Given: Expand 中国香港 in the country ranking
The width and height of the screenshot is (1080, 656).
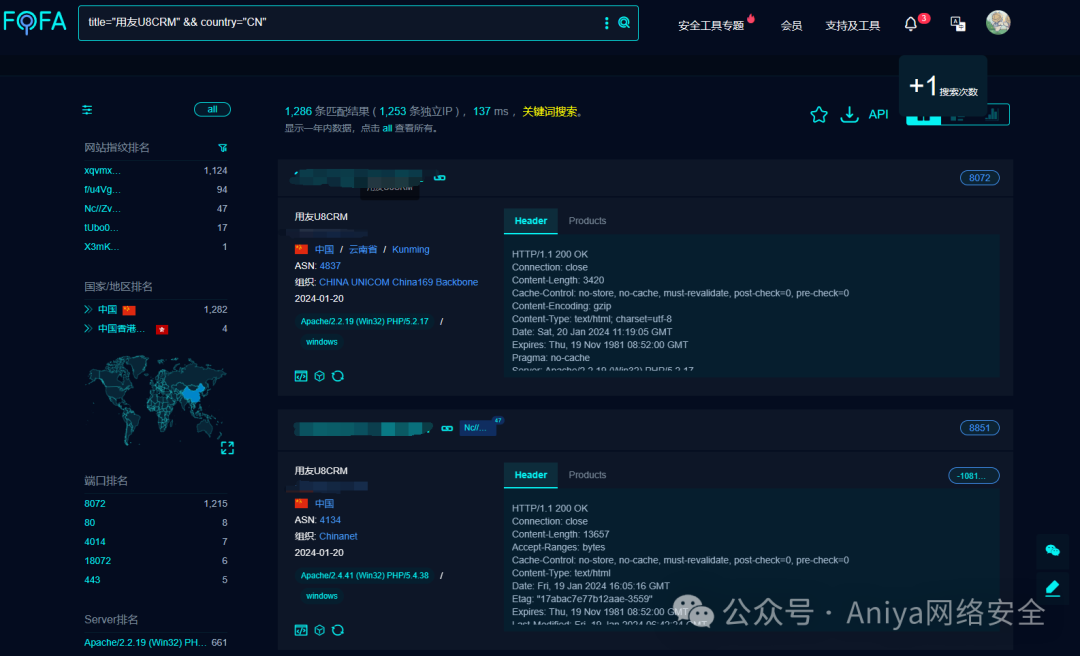Looking at the screenshot, I should [x=90, y=328].
